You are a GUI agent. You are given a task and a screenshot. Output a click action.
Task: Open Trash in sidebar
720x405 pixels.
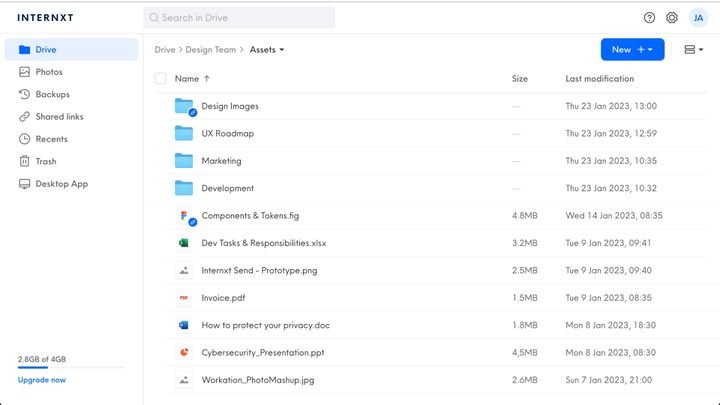tap(46, 161)
